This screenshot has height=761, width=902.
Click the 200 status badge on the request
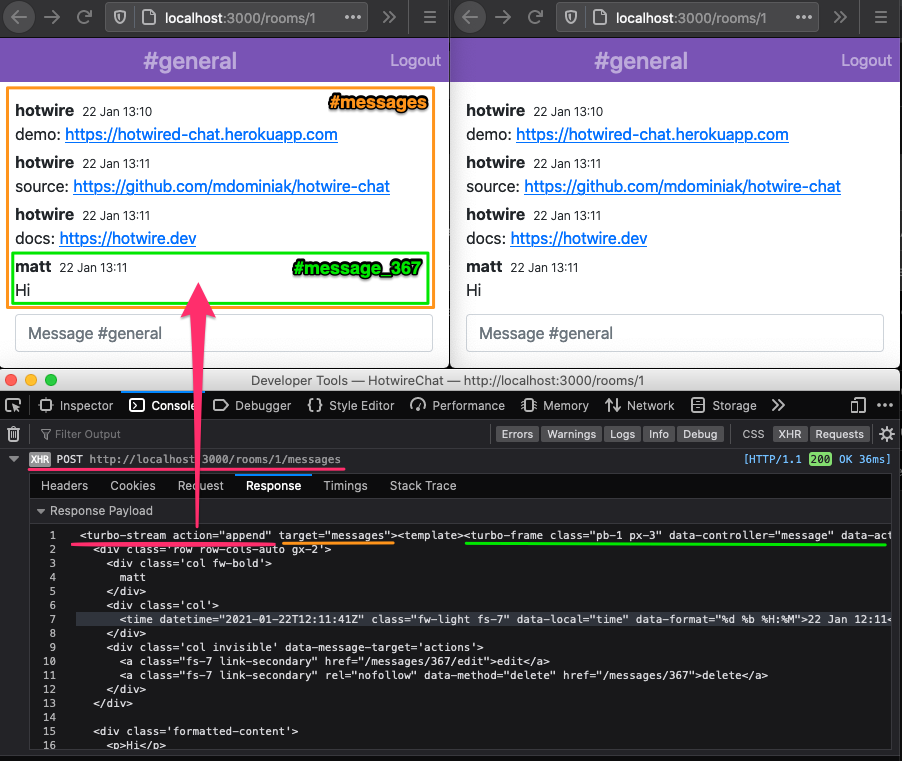820,459
